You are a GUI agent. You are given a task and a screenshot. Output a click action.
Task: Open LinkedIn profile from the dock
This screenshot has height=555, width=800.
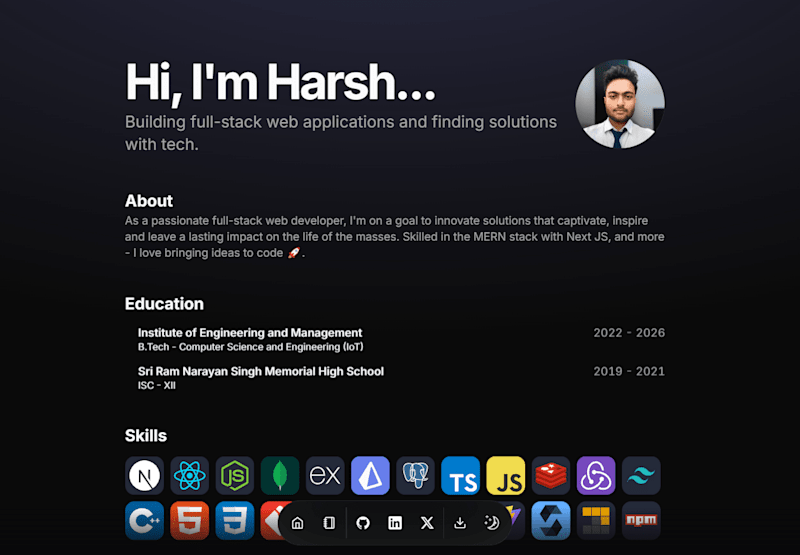[x=395, y=523]
